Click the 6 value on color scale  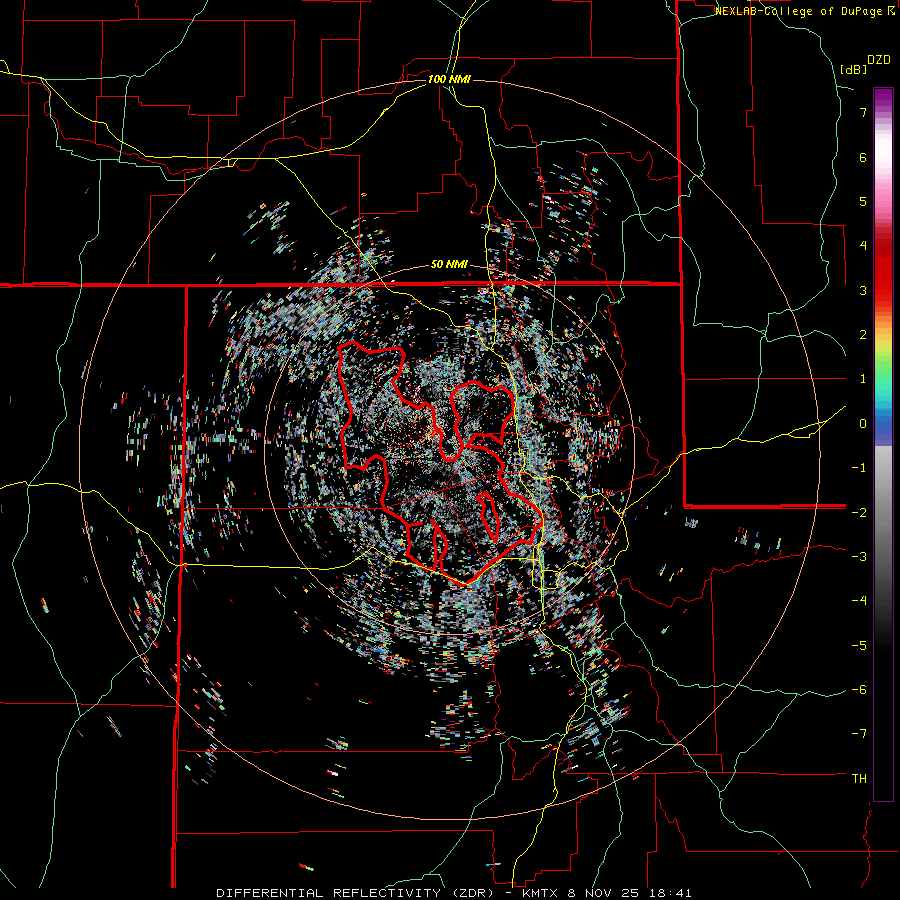click(x=863, y=157)
